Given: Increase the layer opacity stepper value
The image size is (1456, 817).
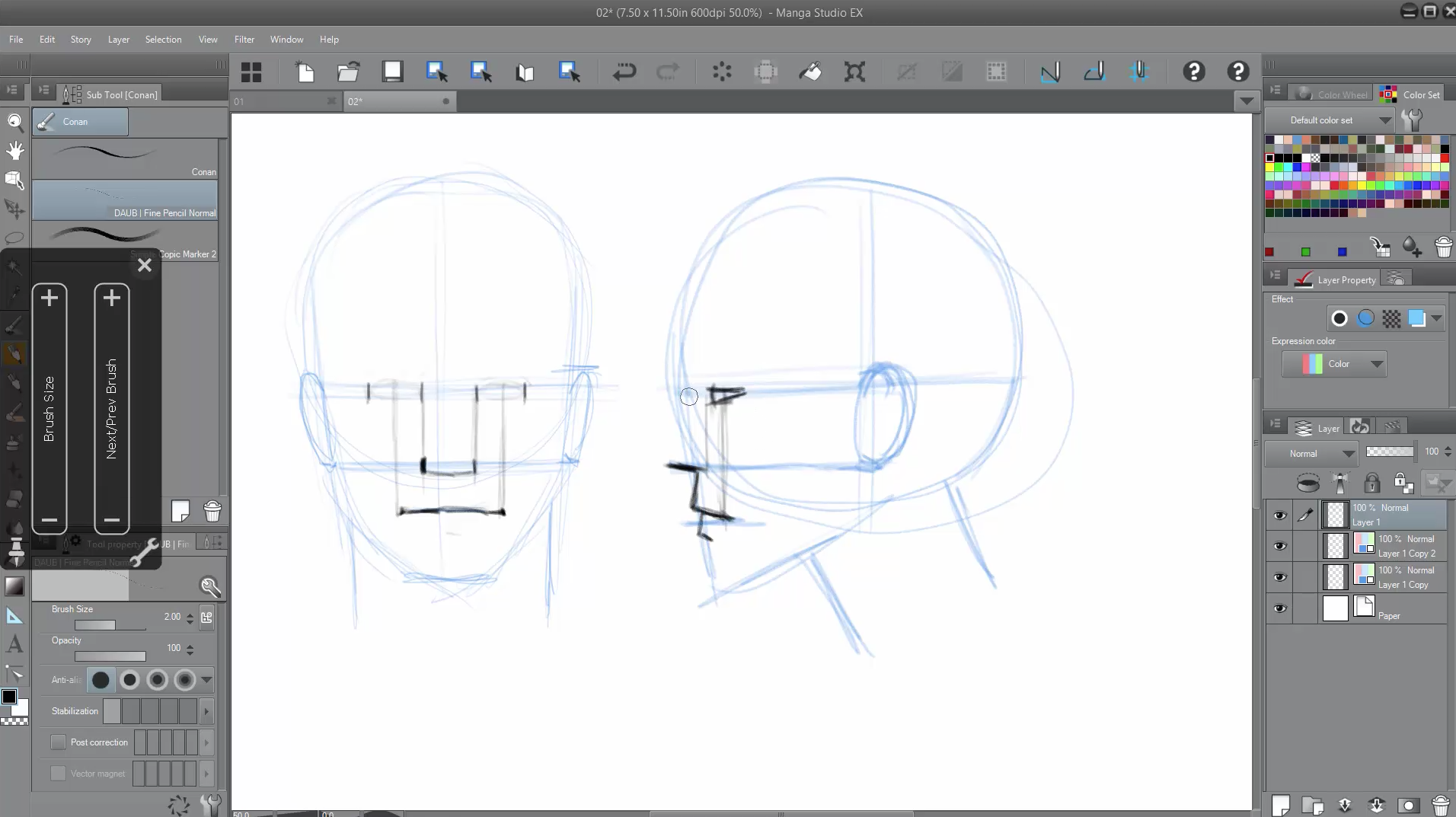Looking at the screenshot, I should [1448, 448].
